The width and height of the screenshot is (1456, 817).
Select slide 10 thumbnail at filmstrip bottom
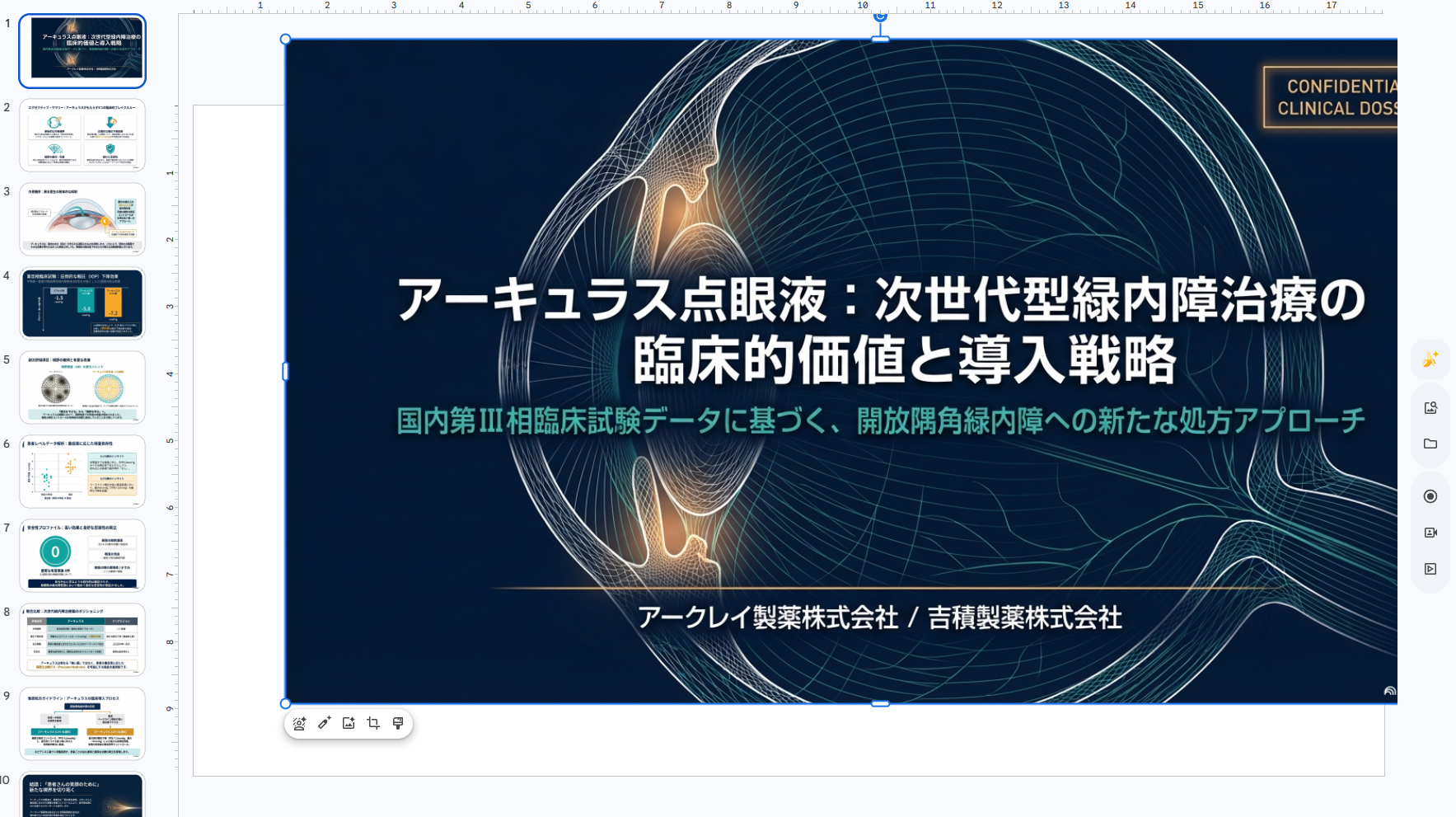pyautogui.click(x=82, y=795)
